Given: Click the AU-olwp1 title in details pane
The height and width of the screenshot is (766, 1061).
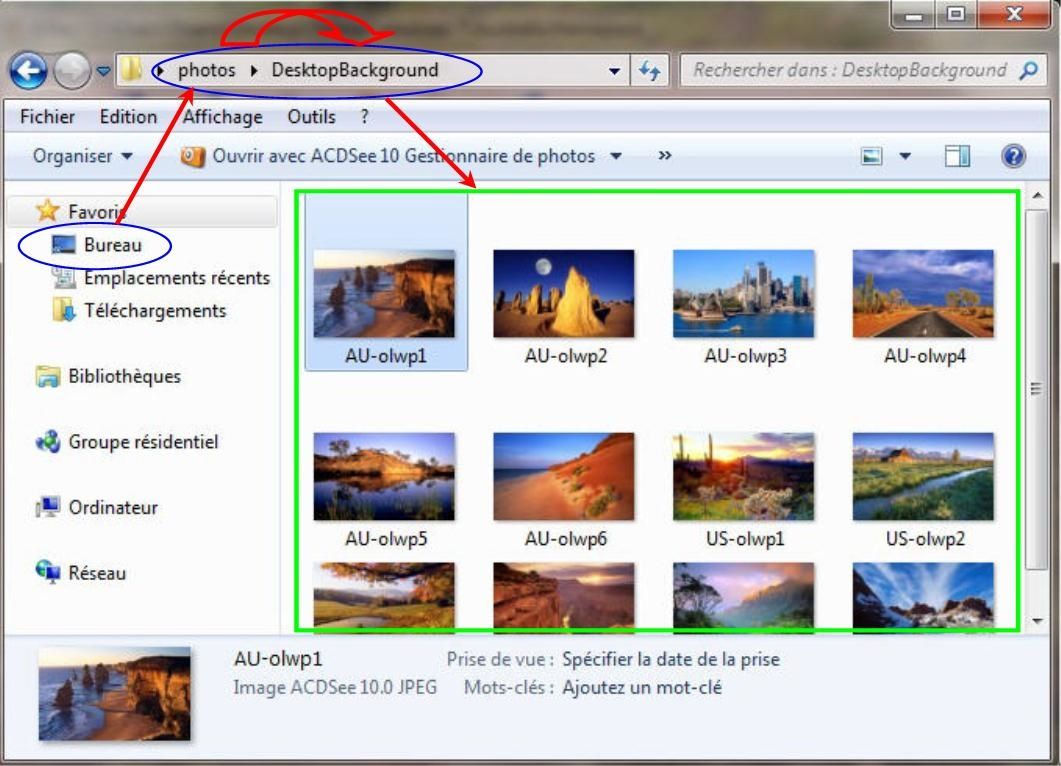Looking at the screenshot, I should point(278,658).
